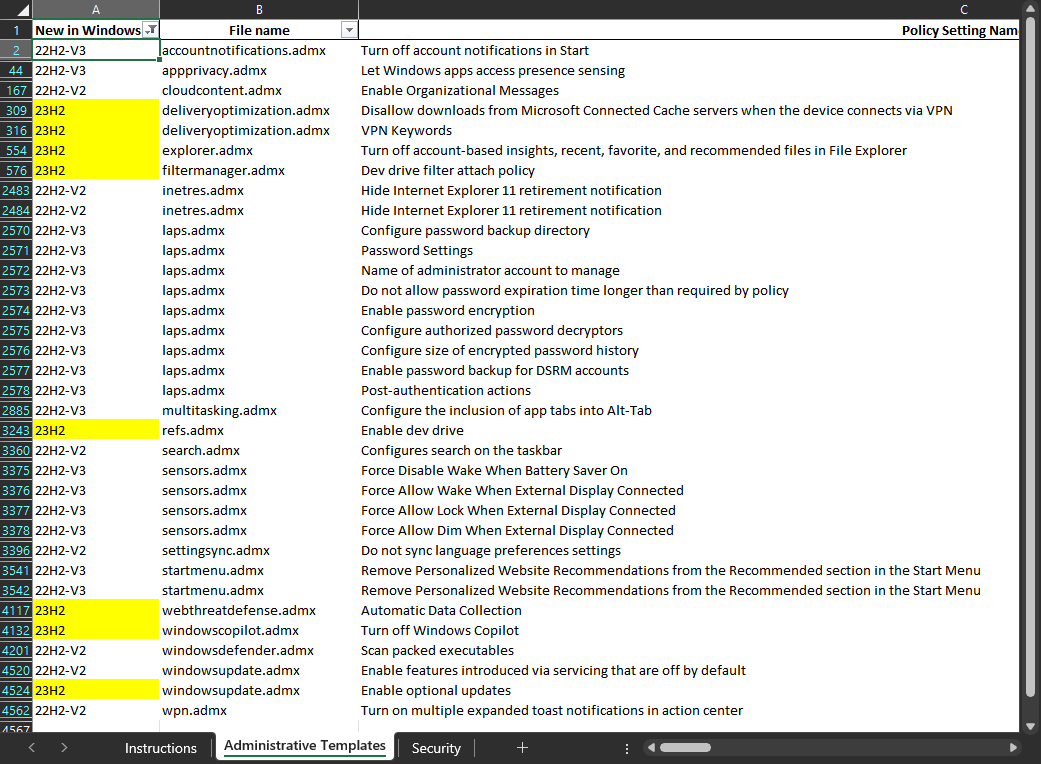Click the 'VPN Keywords' cell
Image resolution: width=1041 pixels, height=764 pixels.
pyautogui.click(x=688, y=130)
